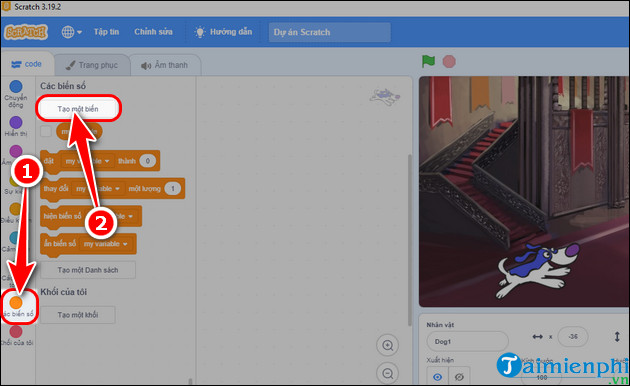Viewport: 630px width, 386px height.
Task: Select the Các biến số category
Action: [x=17, y=306]
